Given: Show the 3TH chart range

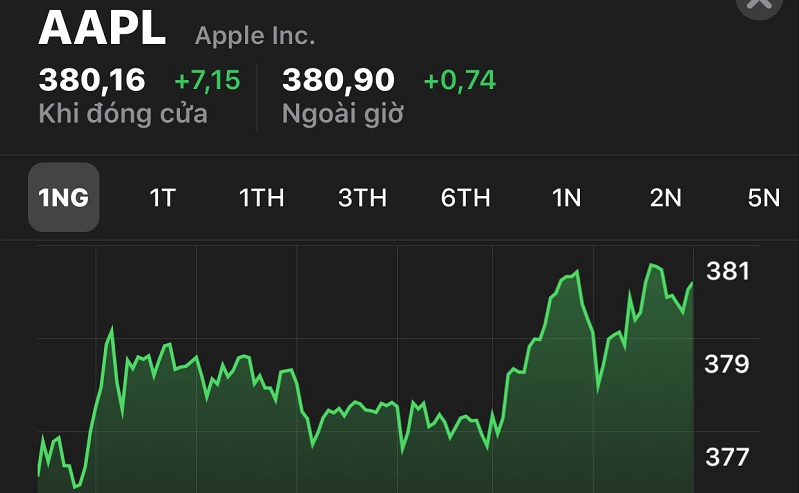Looking at the screenshot, I should tap(362, 197).
